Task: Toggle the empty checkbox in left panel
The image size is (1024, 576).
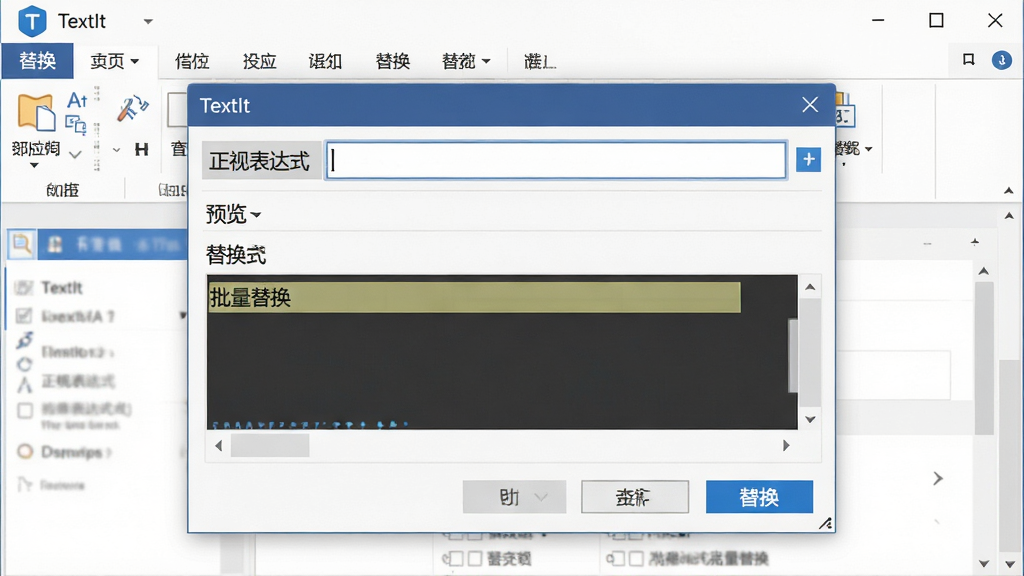Action: (x=25, y=411)
